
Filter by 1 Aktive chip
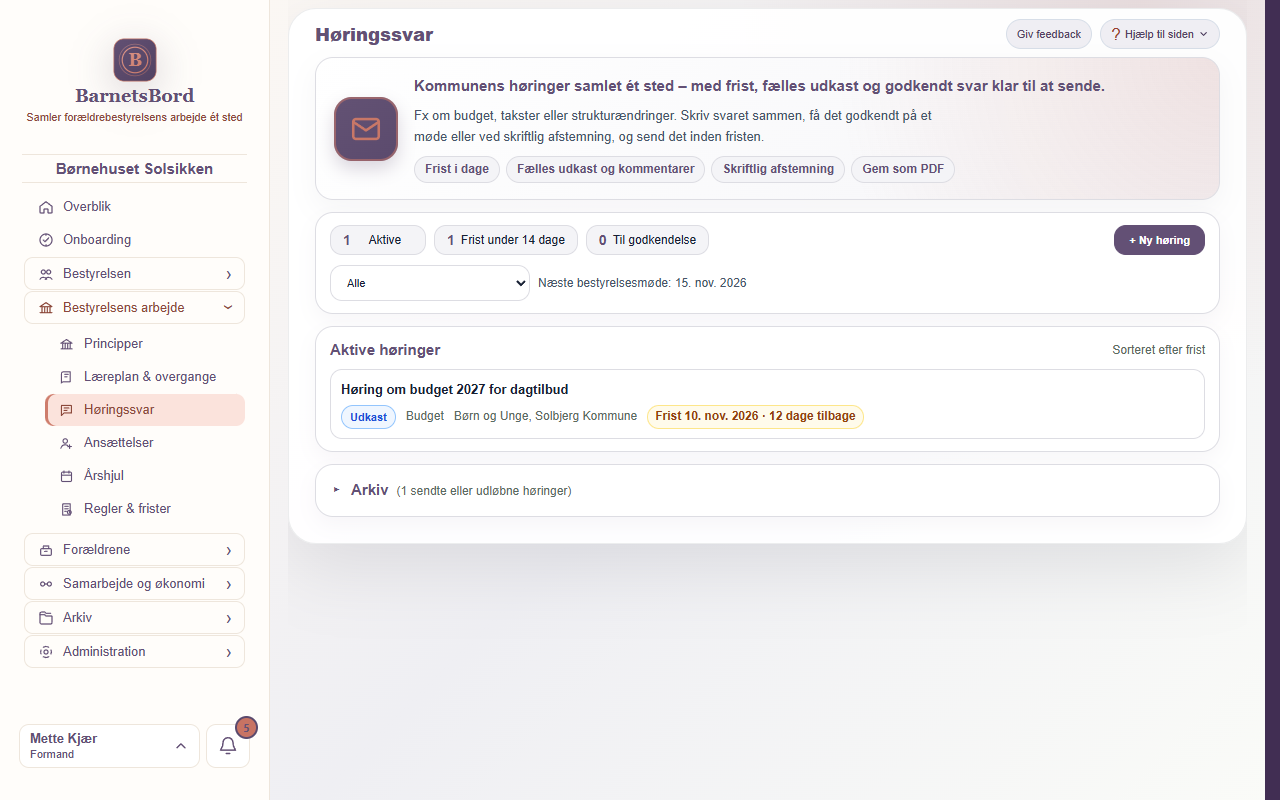(x=378, y=240)
